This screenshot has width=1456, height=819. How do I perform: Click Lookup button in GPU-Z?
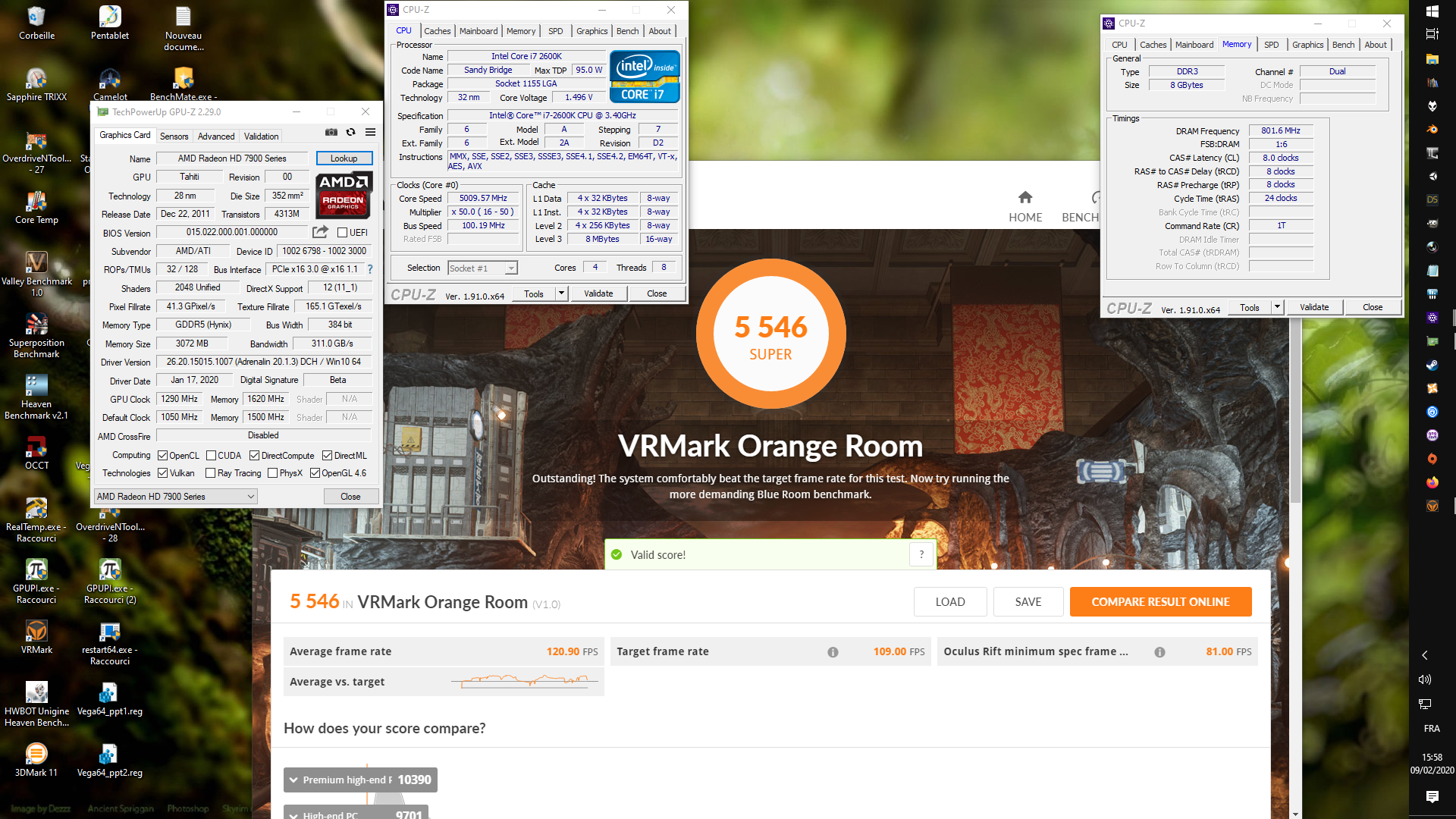(x=344, y=158)
